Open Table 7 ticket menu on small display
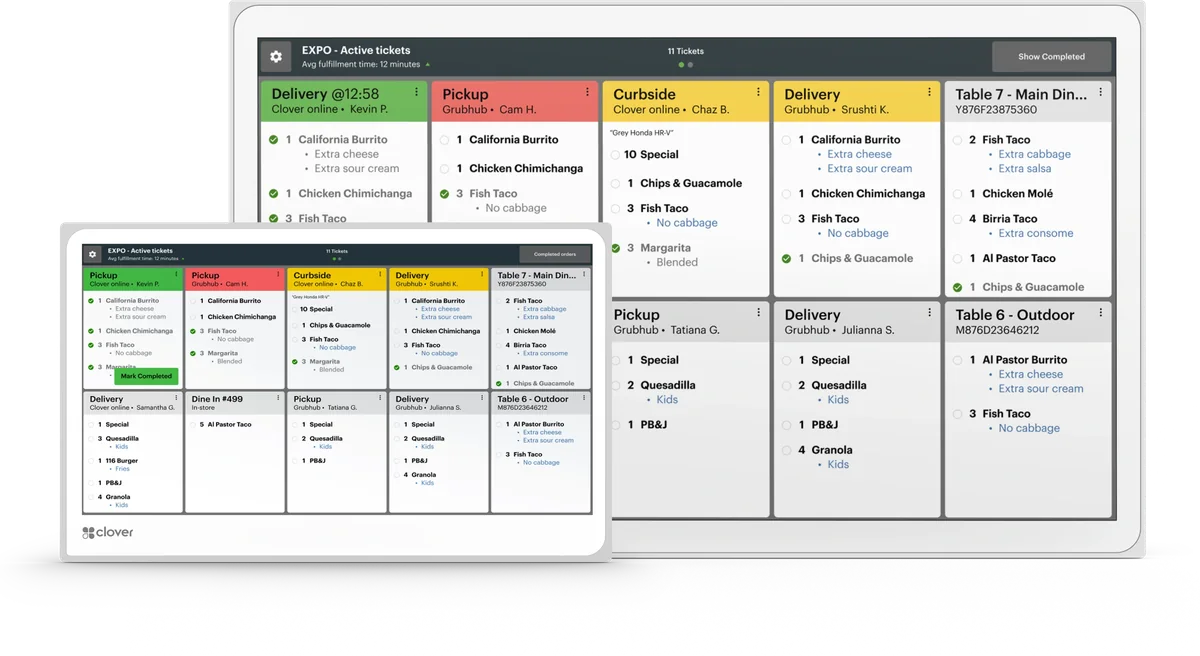 (x=585, y=274)
